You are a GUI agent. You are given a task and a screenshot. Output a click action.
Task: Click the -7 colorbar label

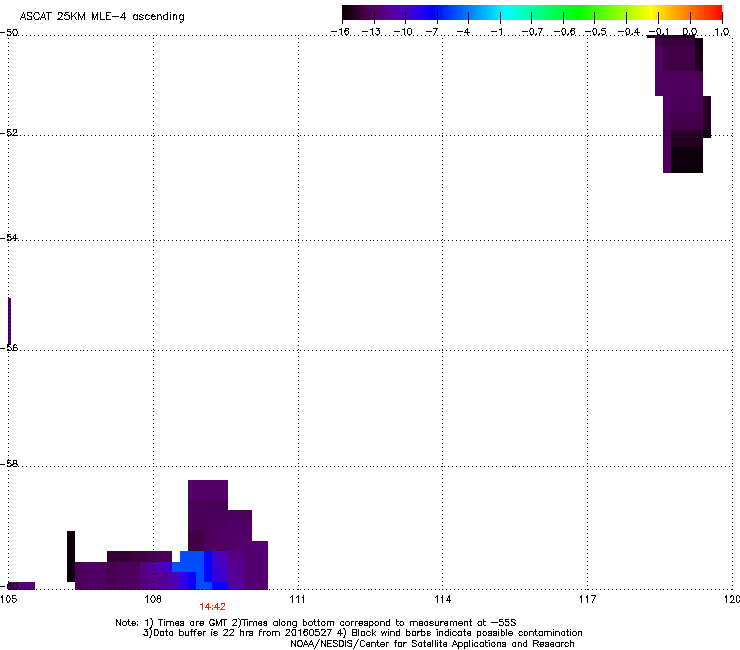pyautogui.click(x=432, y=32)
